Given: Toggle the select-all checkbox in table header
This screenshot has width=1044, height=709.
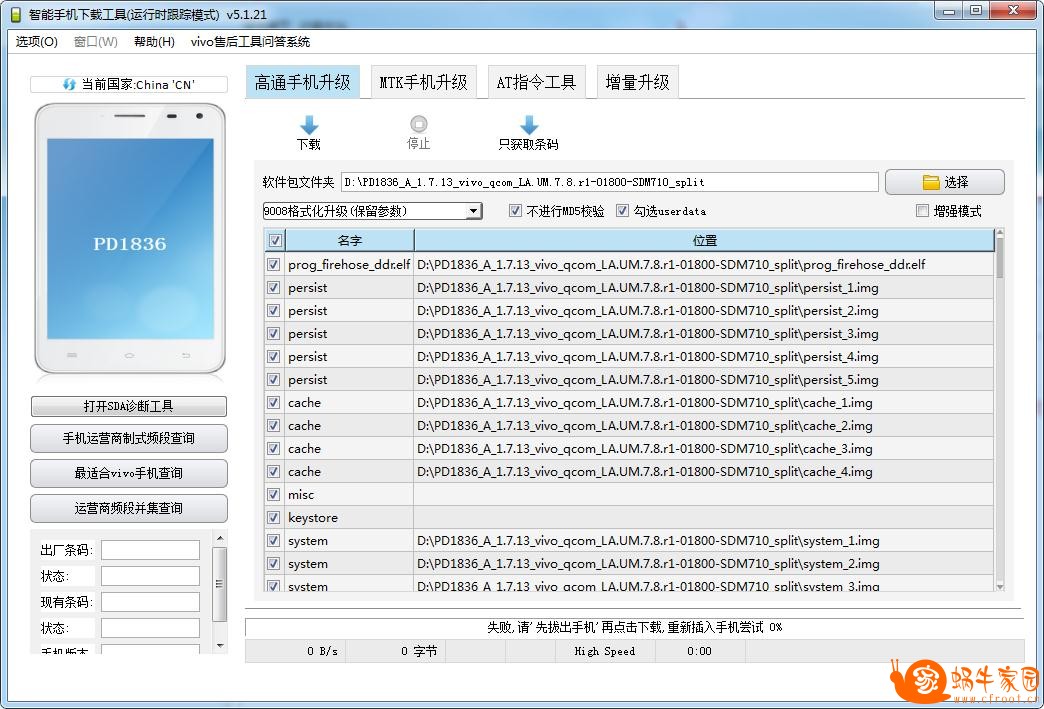Looking at the screenshot, I should 275,240.
